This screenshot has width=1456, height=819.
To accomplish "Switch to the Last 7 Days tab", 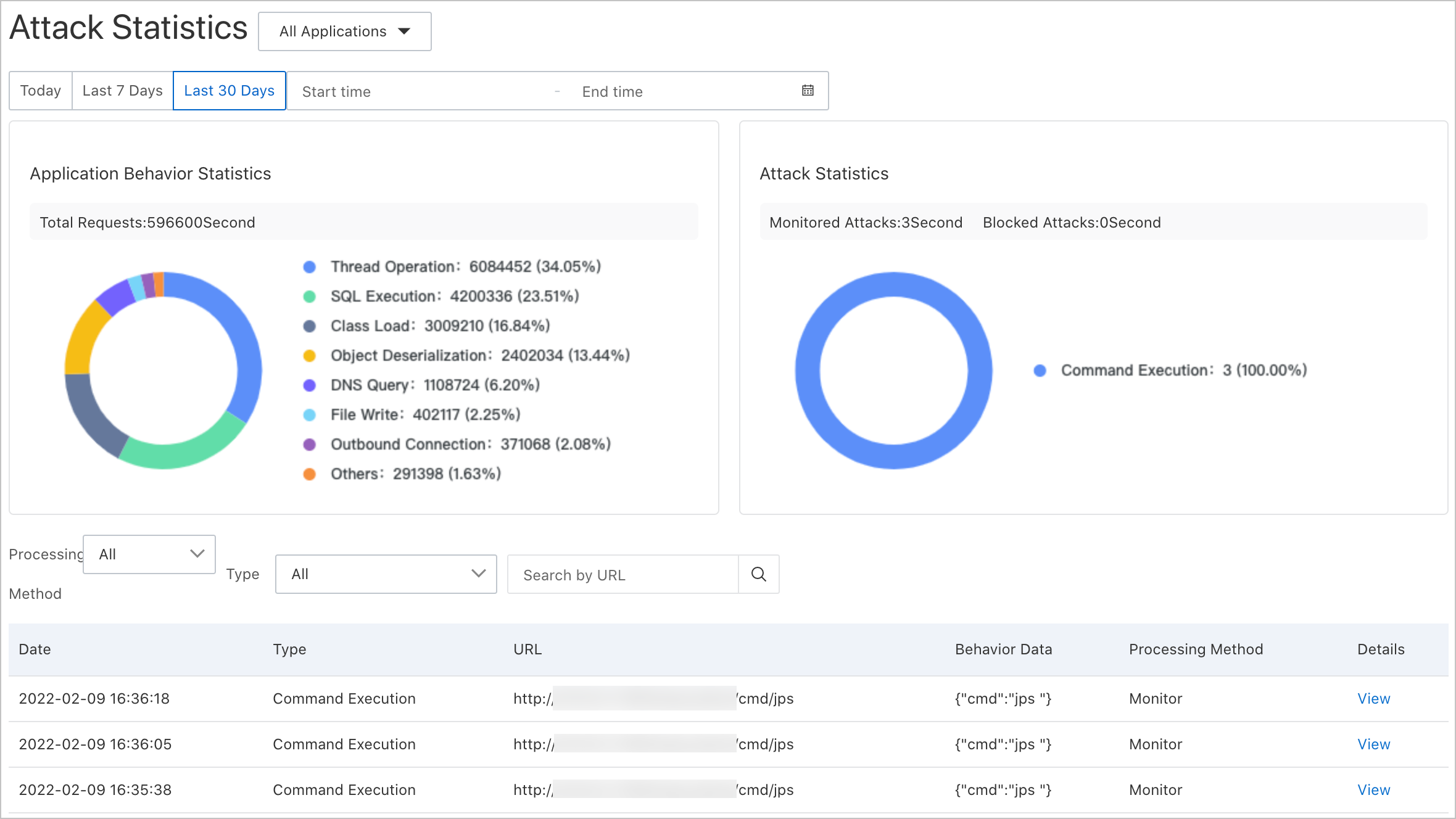I will [123, 91].
